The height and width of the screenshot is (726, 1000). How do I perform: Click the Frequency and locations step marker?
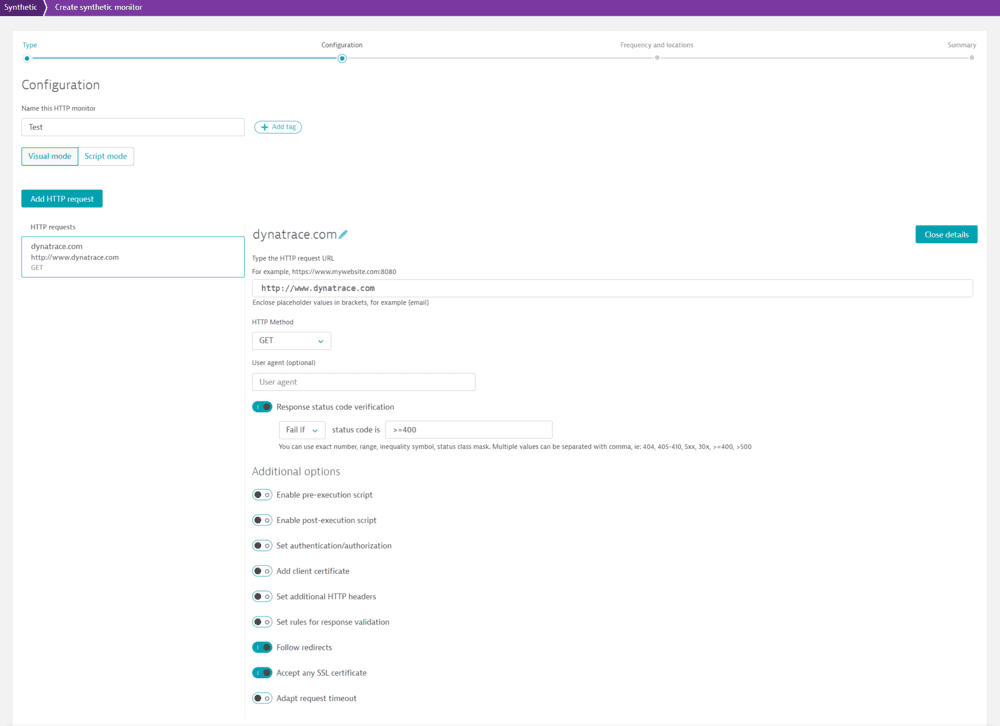pyautogui.click(x=657, y=58)
